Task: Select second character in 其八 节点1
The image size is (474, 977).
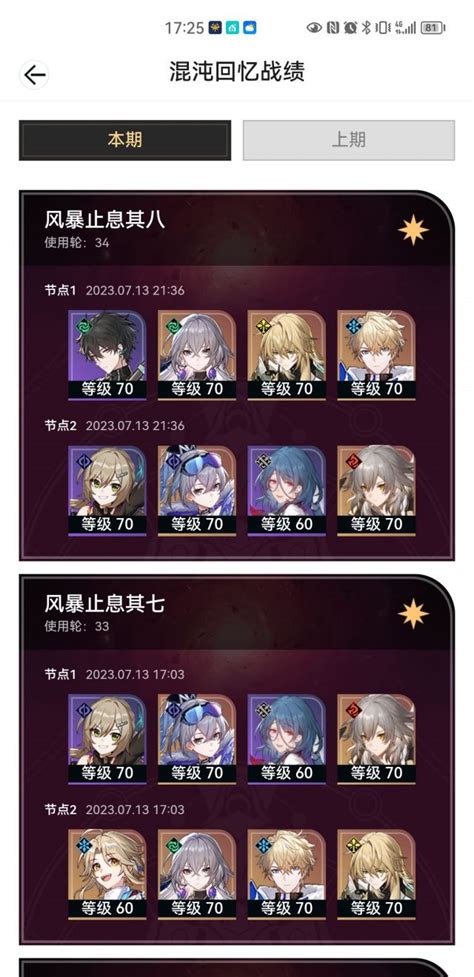Action: tap(197, 355)
